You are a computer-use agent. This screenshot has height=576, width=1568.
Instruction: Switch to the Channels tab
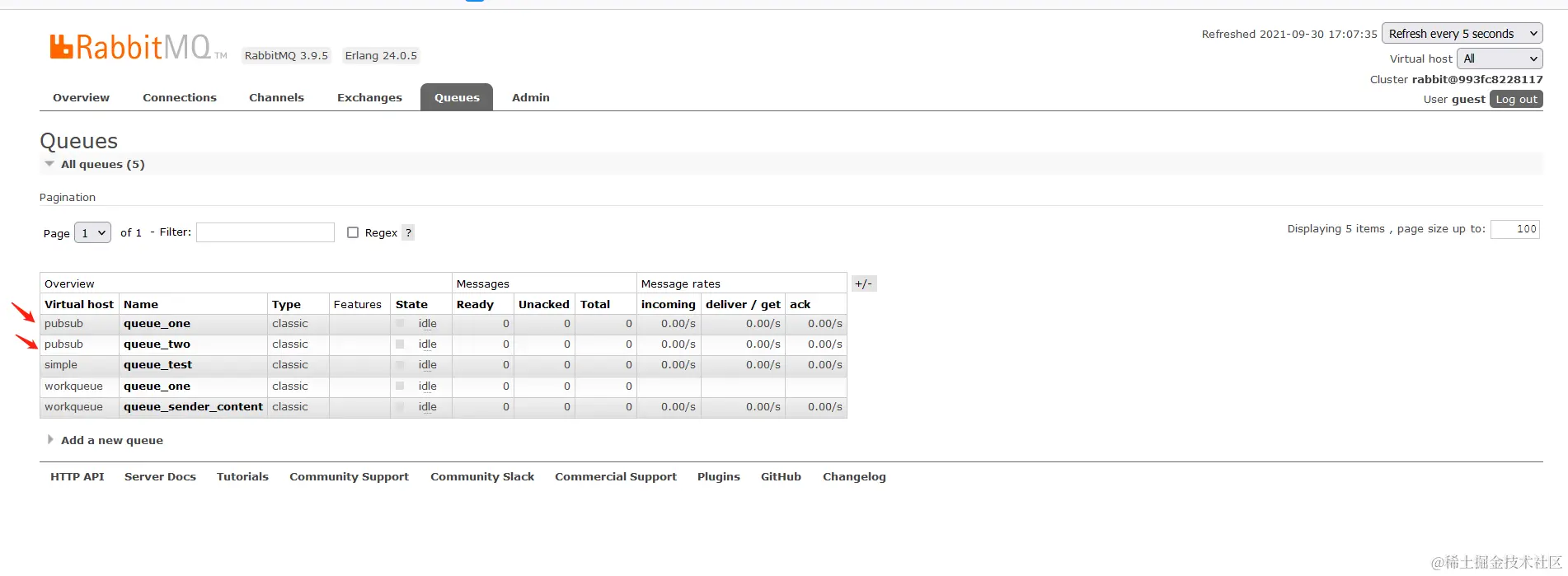click(276, 97)
